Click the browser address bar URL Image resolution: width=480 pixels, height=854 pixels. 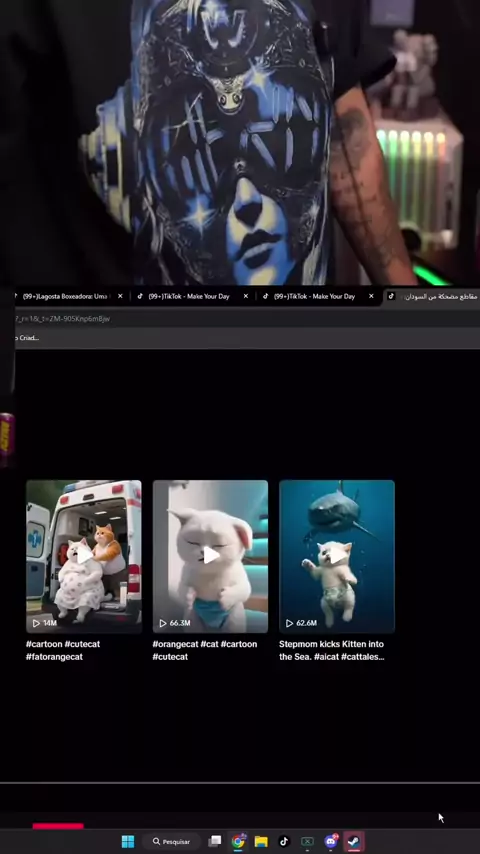pyautogui.click(x=63, y=319)
